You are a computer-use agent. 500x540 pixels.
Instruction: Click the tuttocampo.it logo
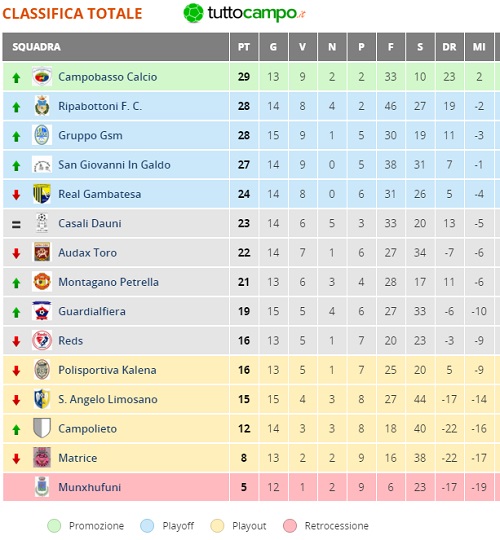[x=244, y=13]
